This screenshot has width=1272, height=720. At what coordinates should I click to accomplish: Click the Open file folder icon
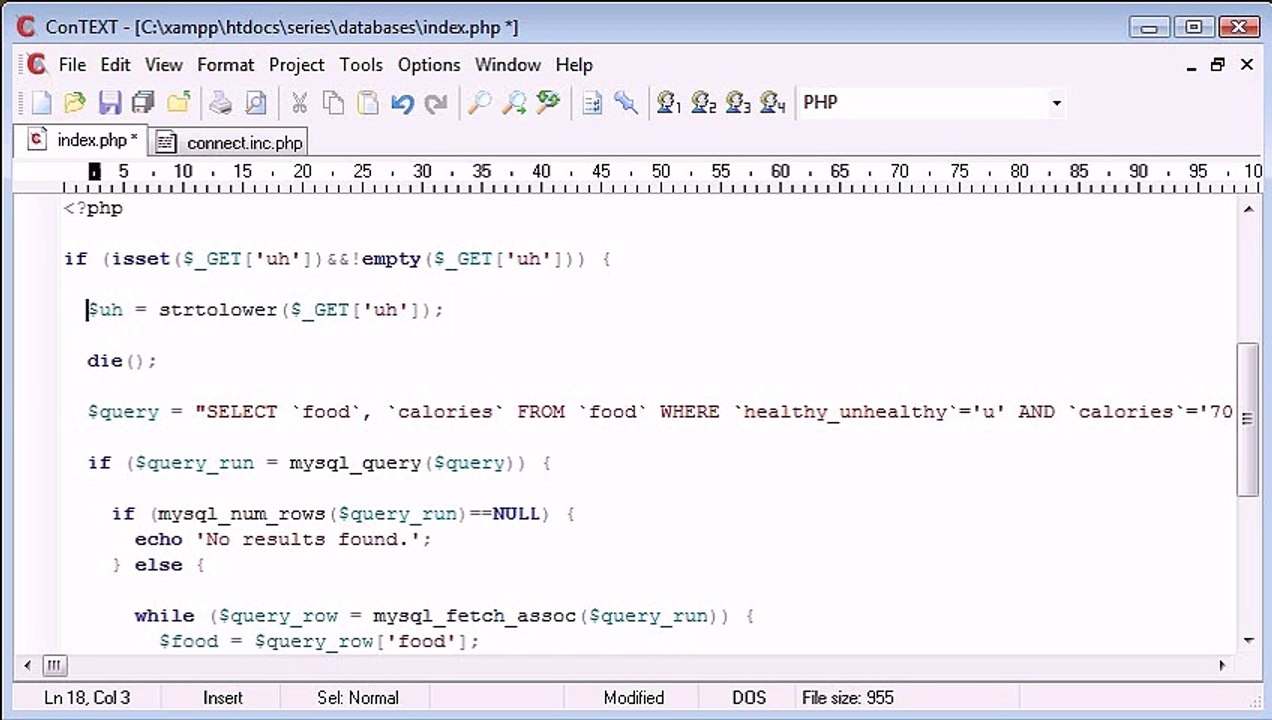click(x=75, y=102)
